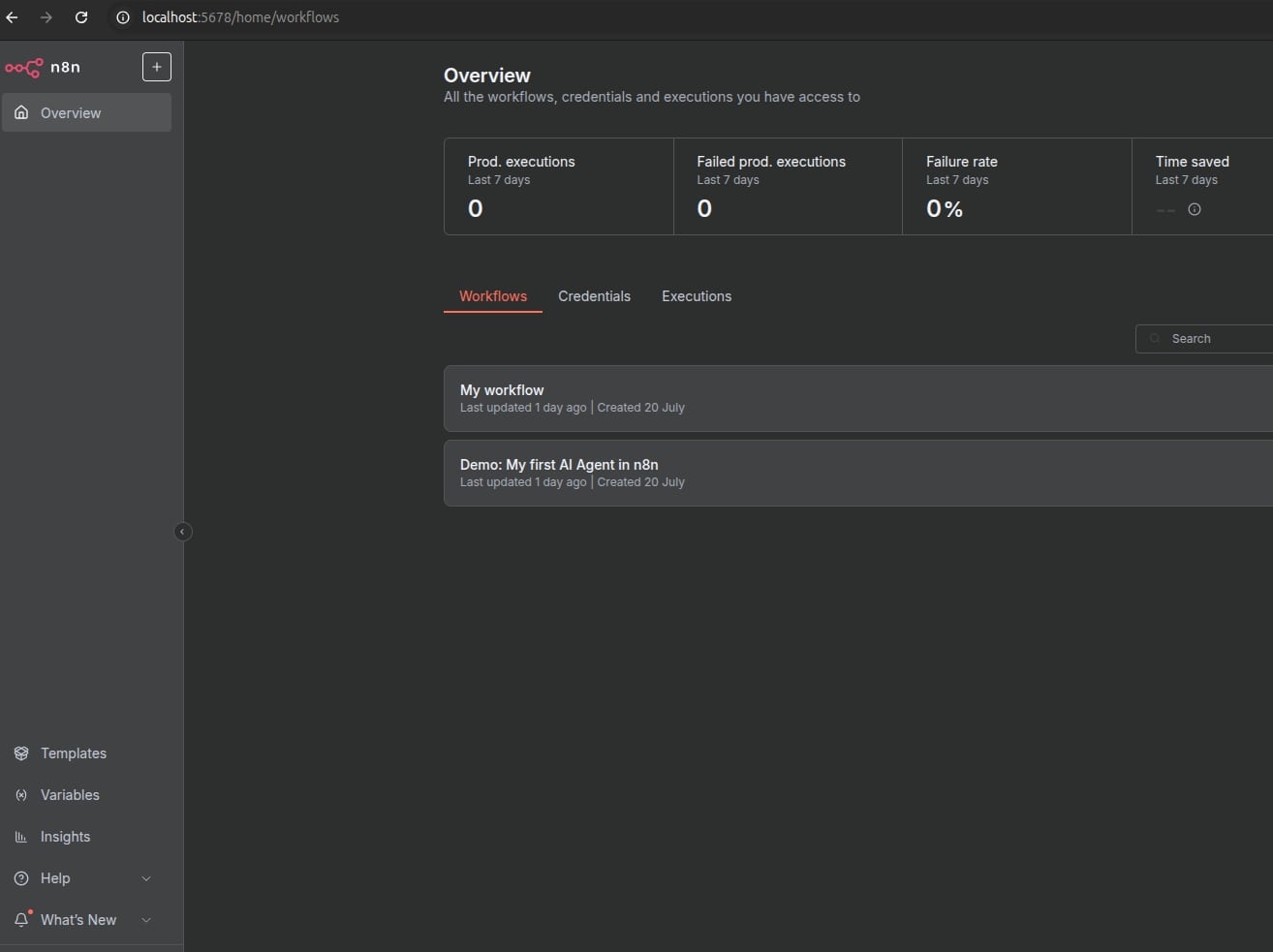
Task: Click the Variables icon in sidebar
Action: pos(21,795)
